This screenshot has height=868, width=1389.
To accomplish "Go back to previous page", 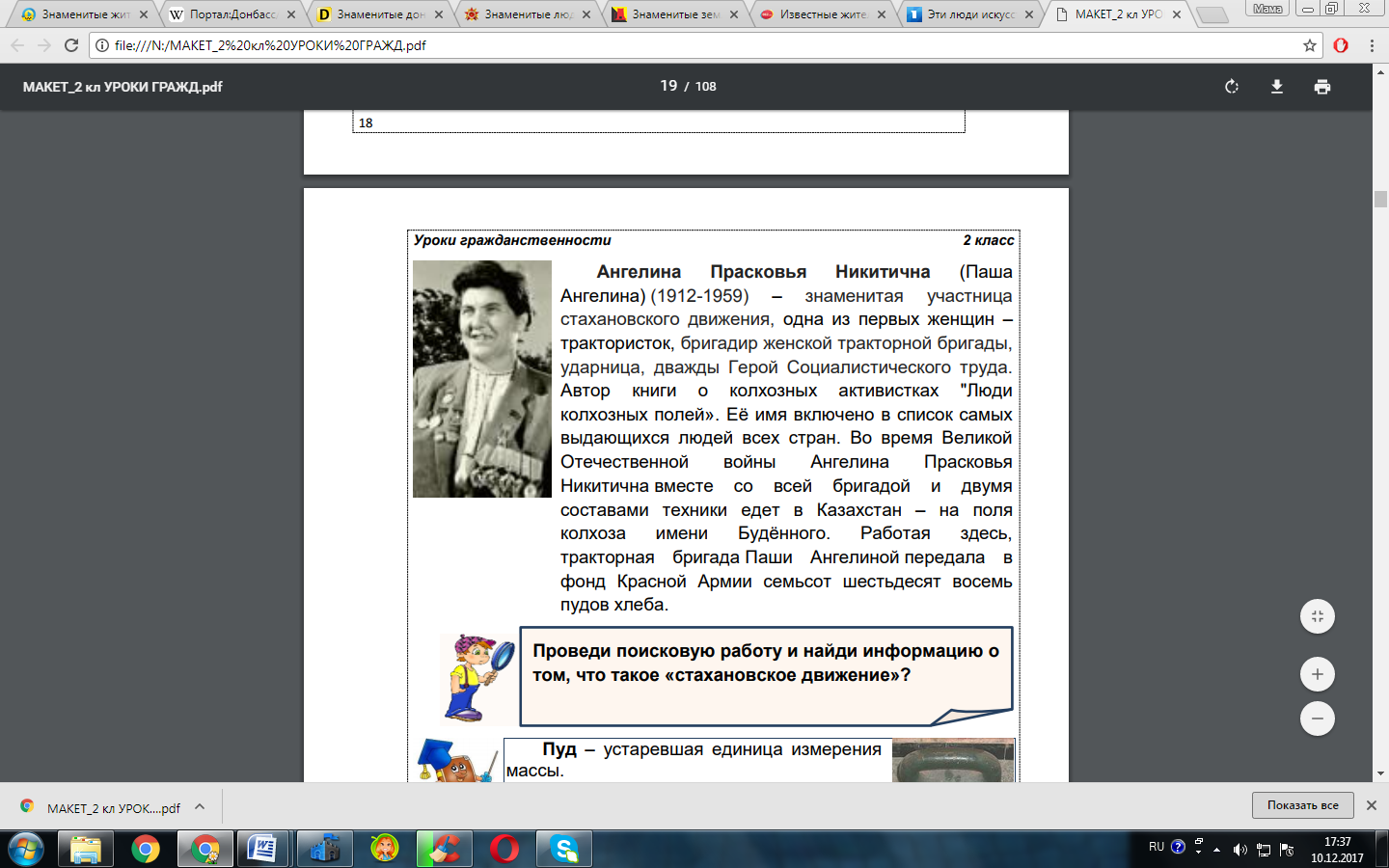I will (x=17, y=45).
